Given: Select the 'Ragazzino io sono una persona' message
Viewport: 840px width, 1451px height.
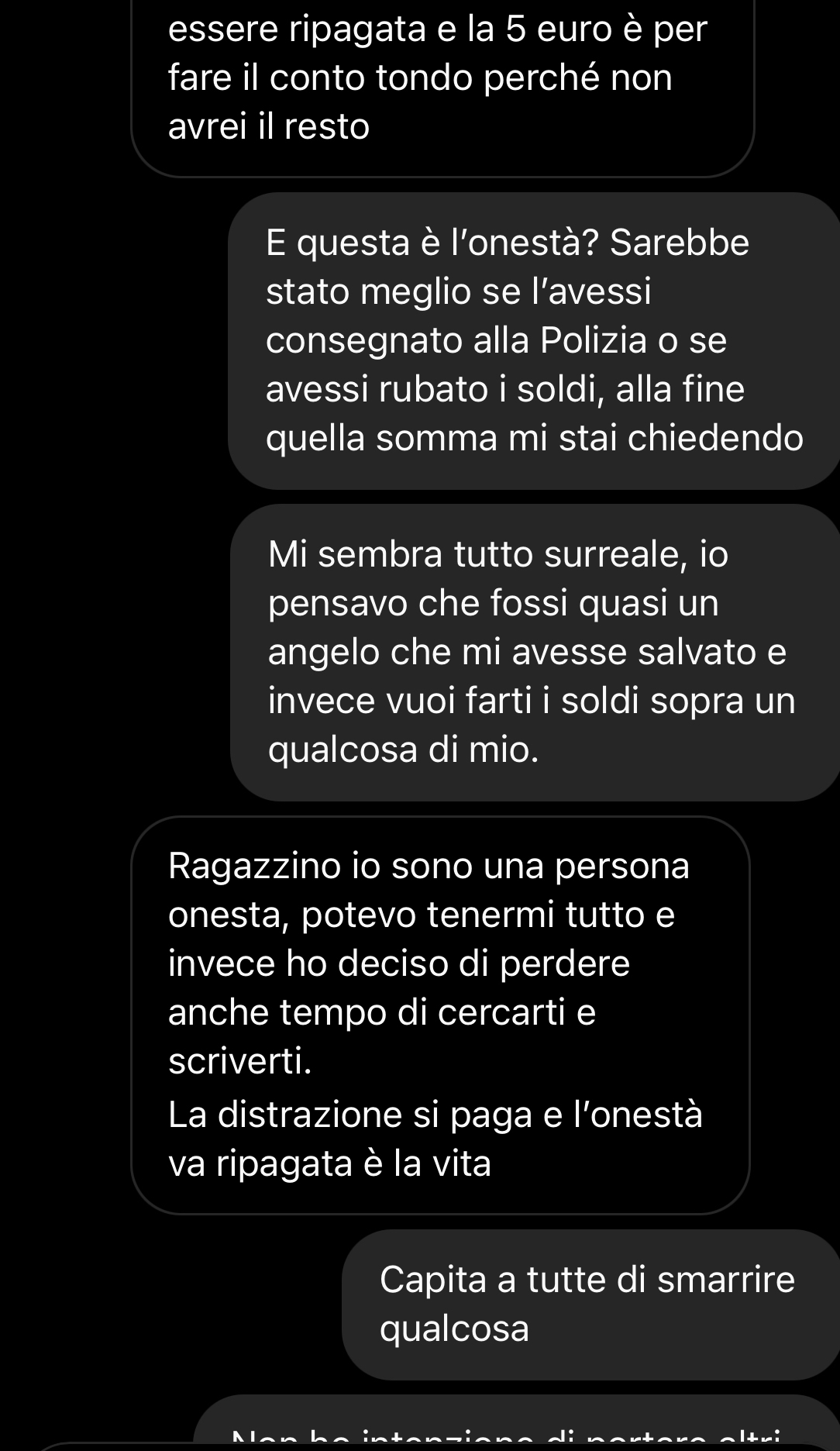Looking at the screenshot, I should [x=440, y=1015].
